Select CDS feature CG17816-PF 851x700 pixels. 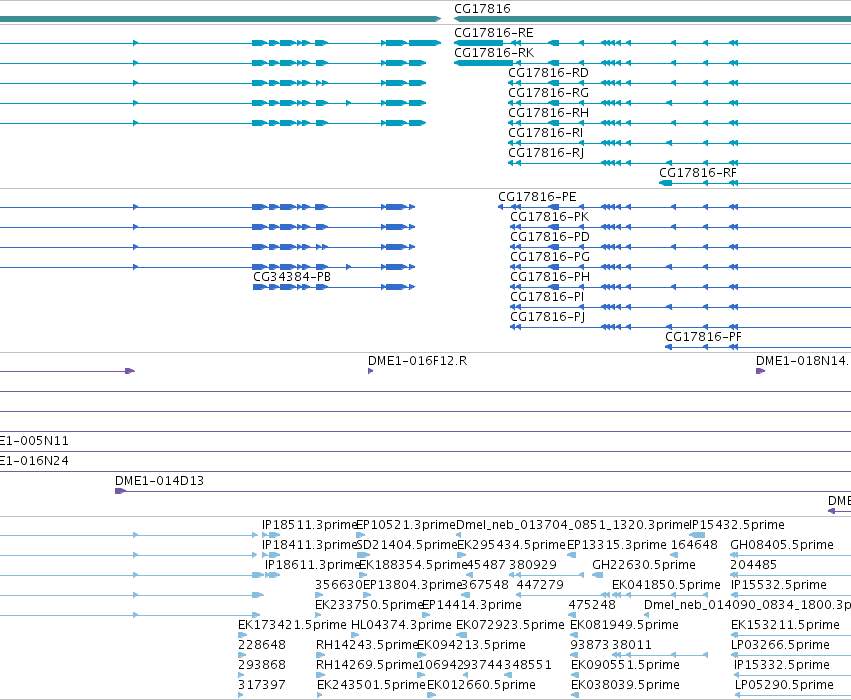[x=703, y=338]
